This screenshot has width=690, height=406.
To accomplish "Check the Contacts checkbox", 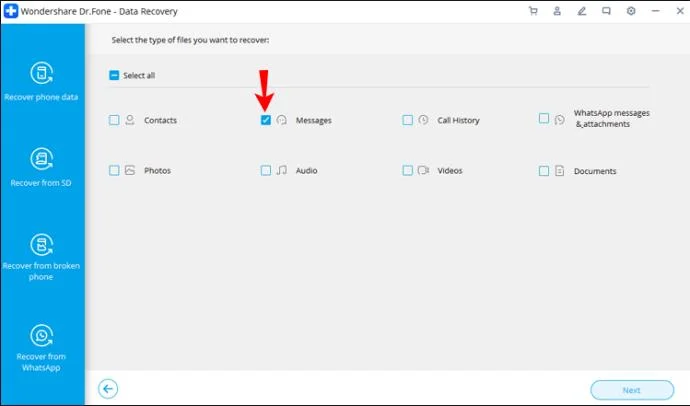I will (x=114, y=120).
